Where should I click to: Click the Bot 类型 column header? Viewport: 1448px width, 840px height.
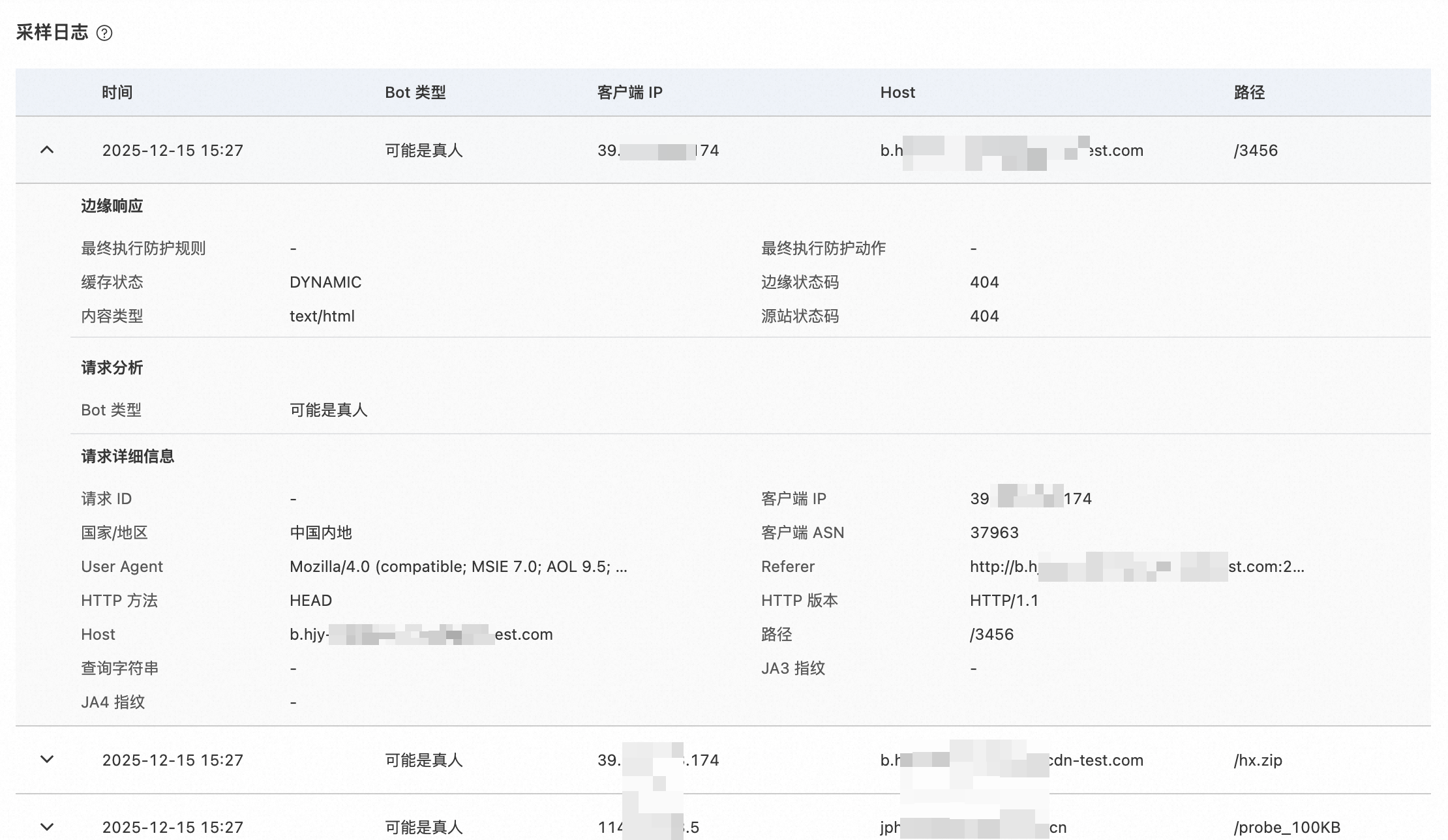coord(415,93)
